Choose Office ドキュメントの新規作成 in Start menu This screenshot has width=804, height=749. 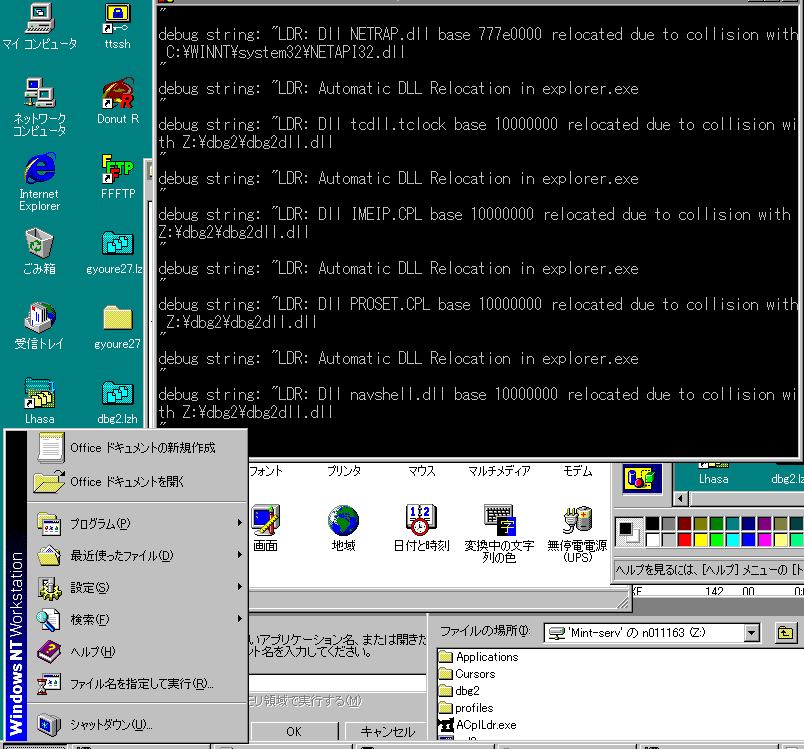point(137,448)
